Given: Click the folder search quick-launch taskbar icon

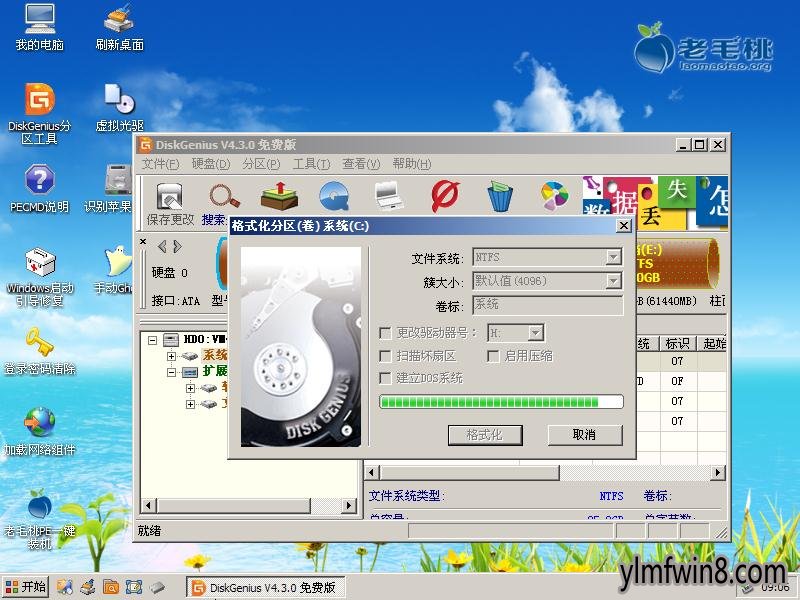Looking at the screenshot, I should point(111,587).
